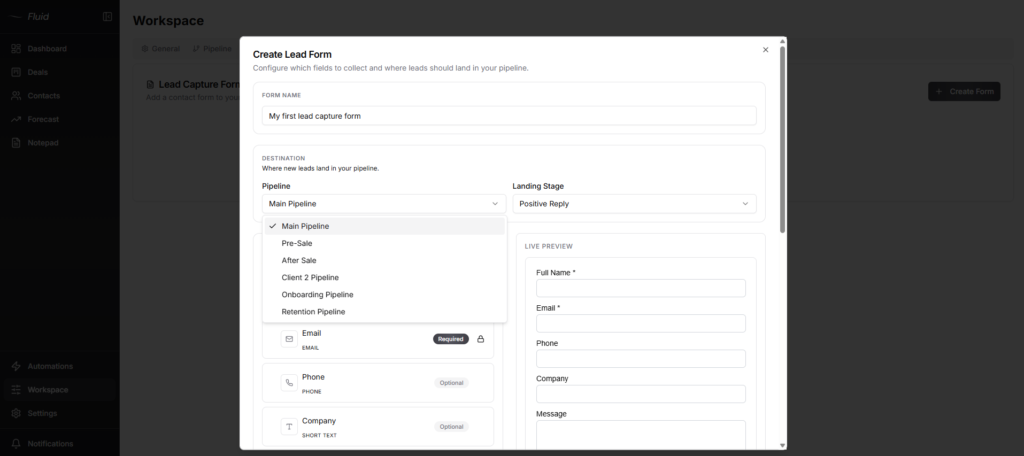Go to Deals sidebar icon
The width and height of the screenshot is (1024, 456).
pyautogui.click(x=16, y=73)
